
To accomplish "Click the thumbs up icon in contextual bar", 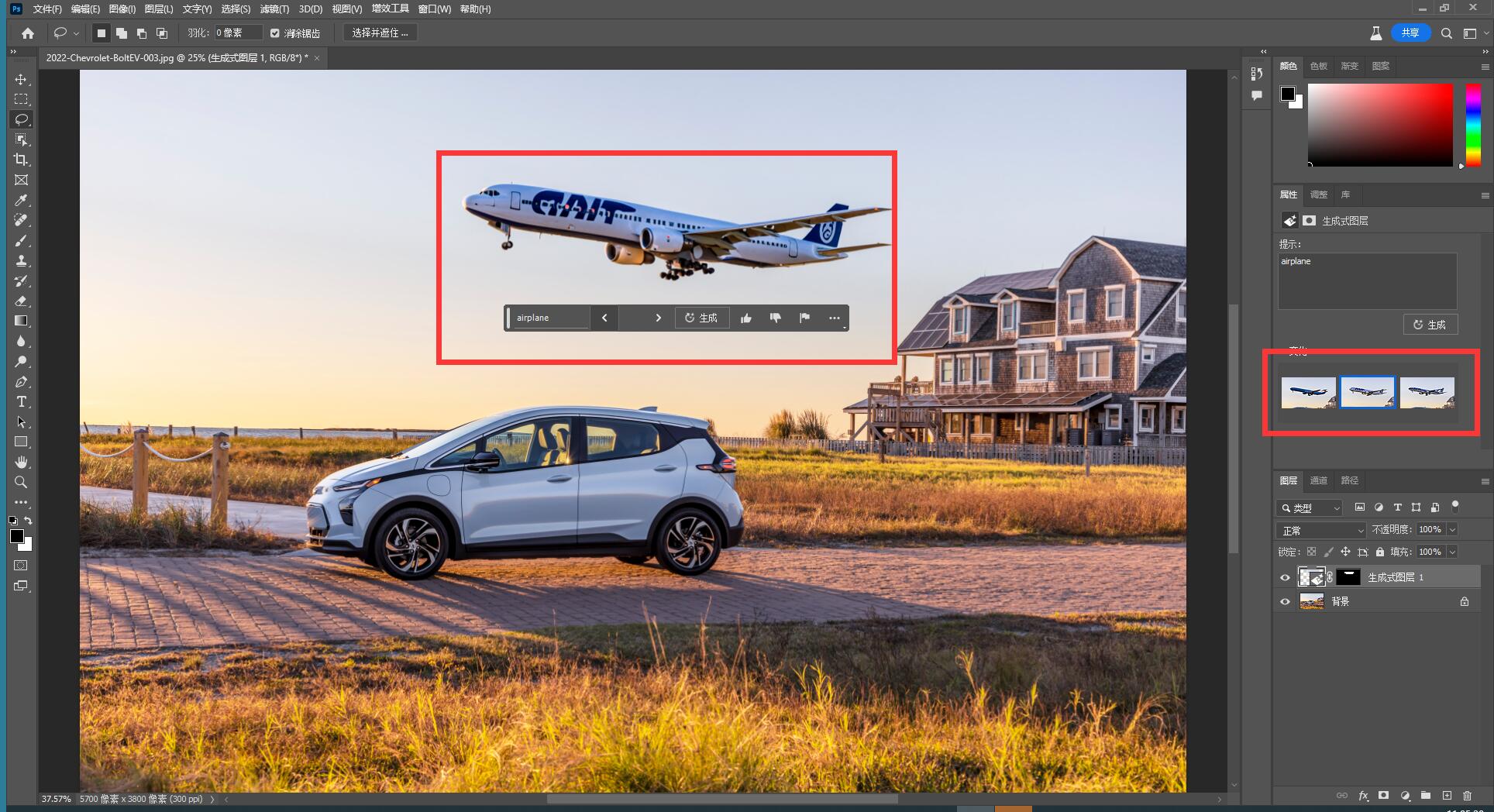I will pyautogui.click(x=745, y=318).
